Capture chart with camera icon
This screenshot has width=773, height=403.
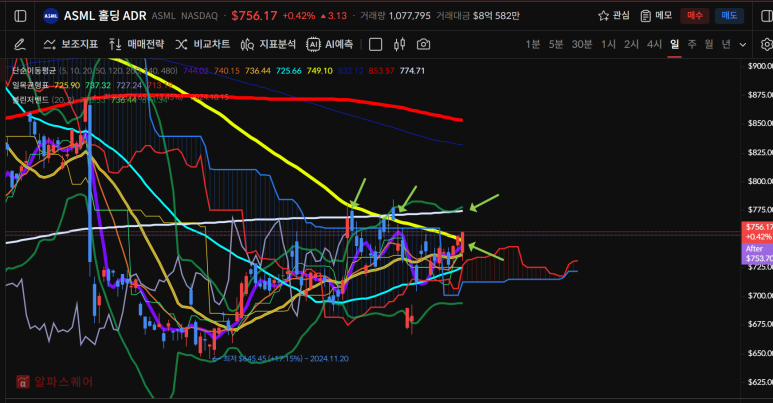423,44
